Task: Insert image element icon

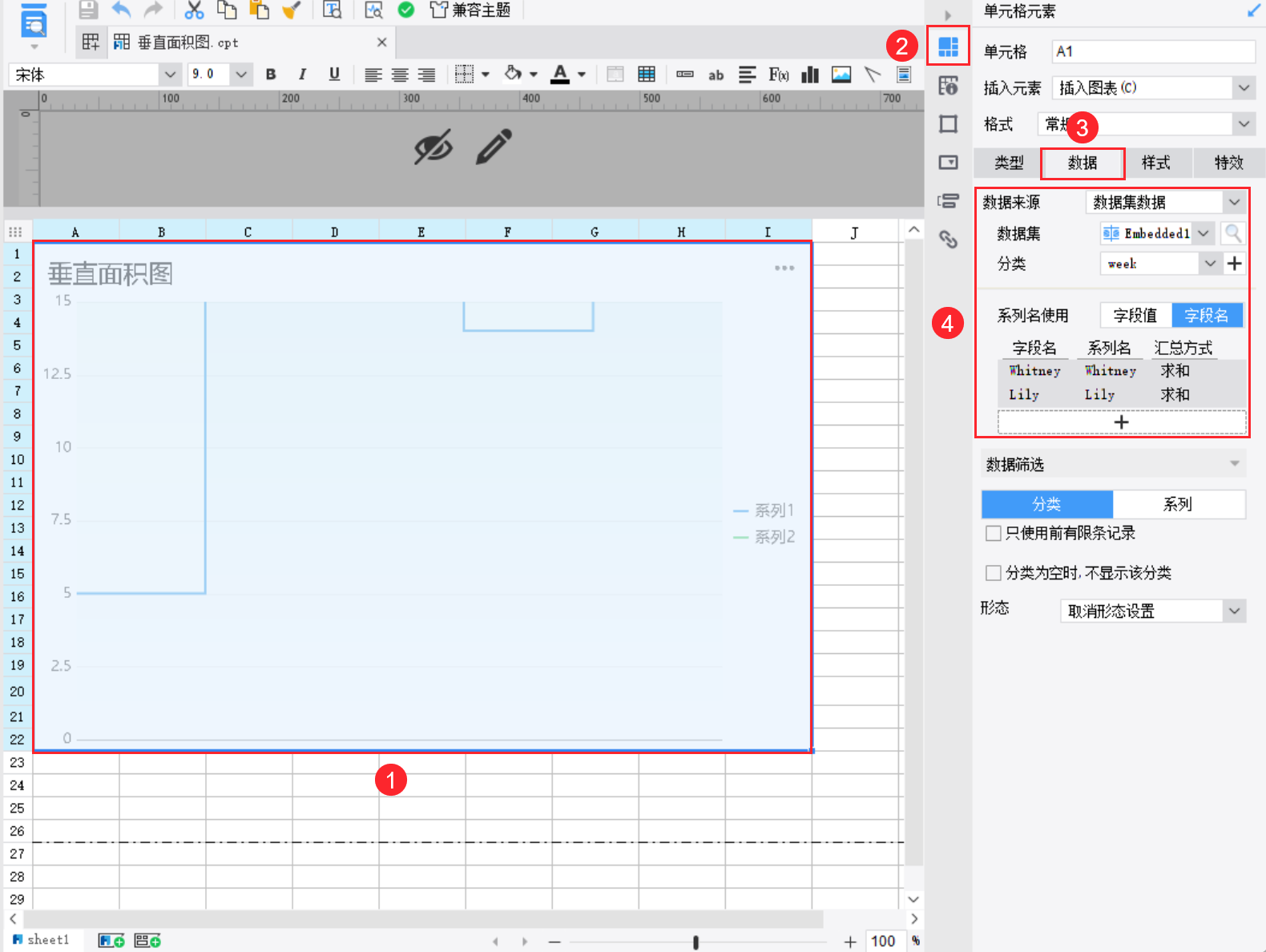Action: (x=841, y=75)
